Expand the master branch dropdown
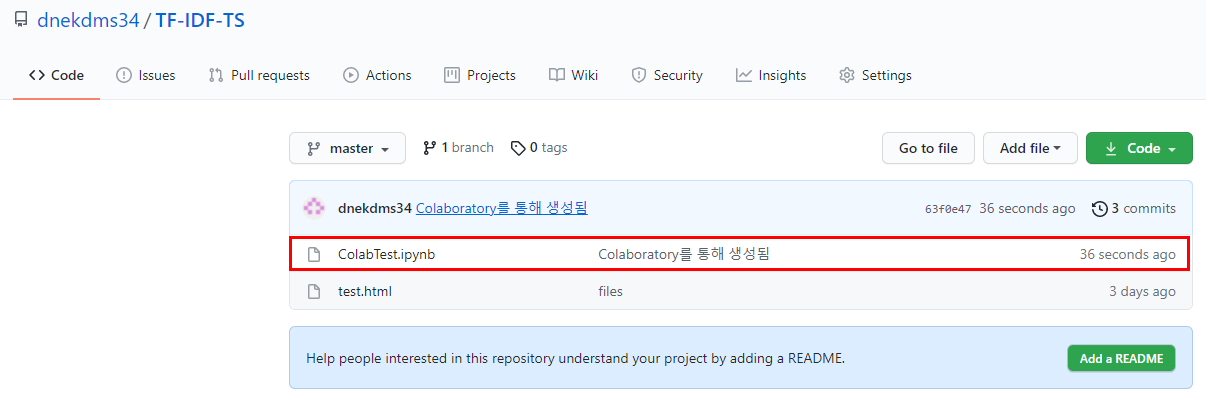 click(x=347, y=148)
